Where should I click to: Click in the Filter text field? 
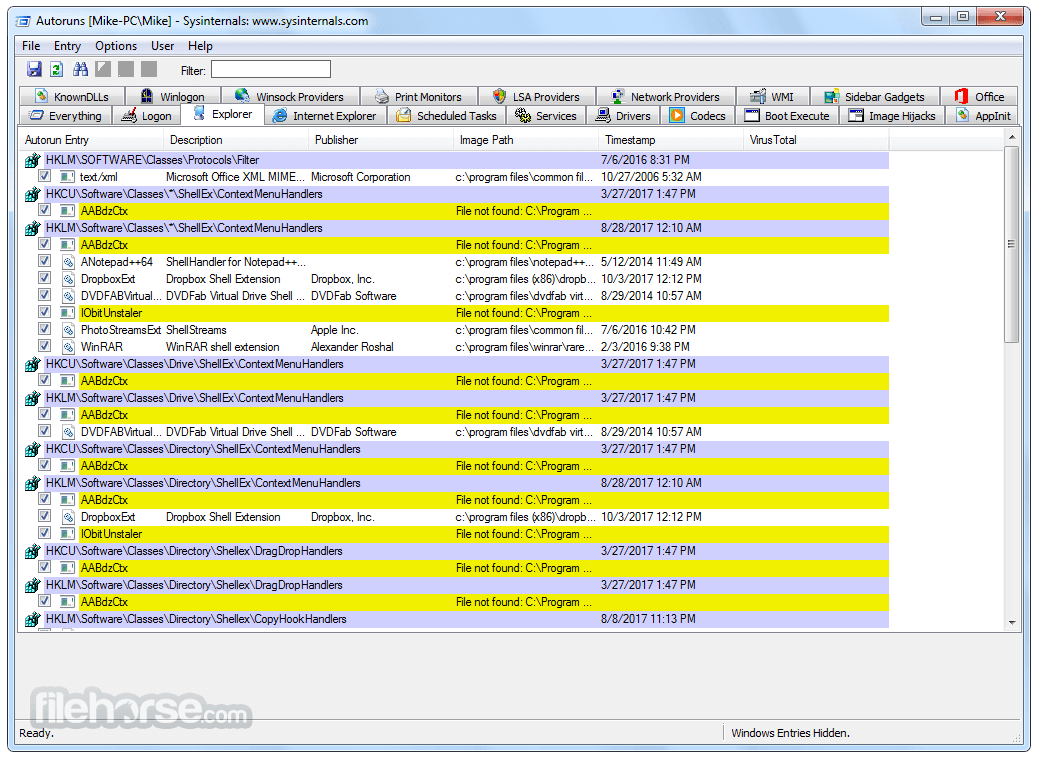(271, 69)
